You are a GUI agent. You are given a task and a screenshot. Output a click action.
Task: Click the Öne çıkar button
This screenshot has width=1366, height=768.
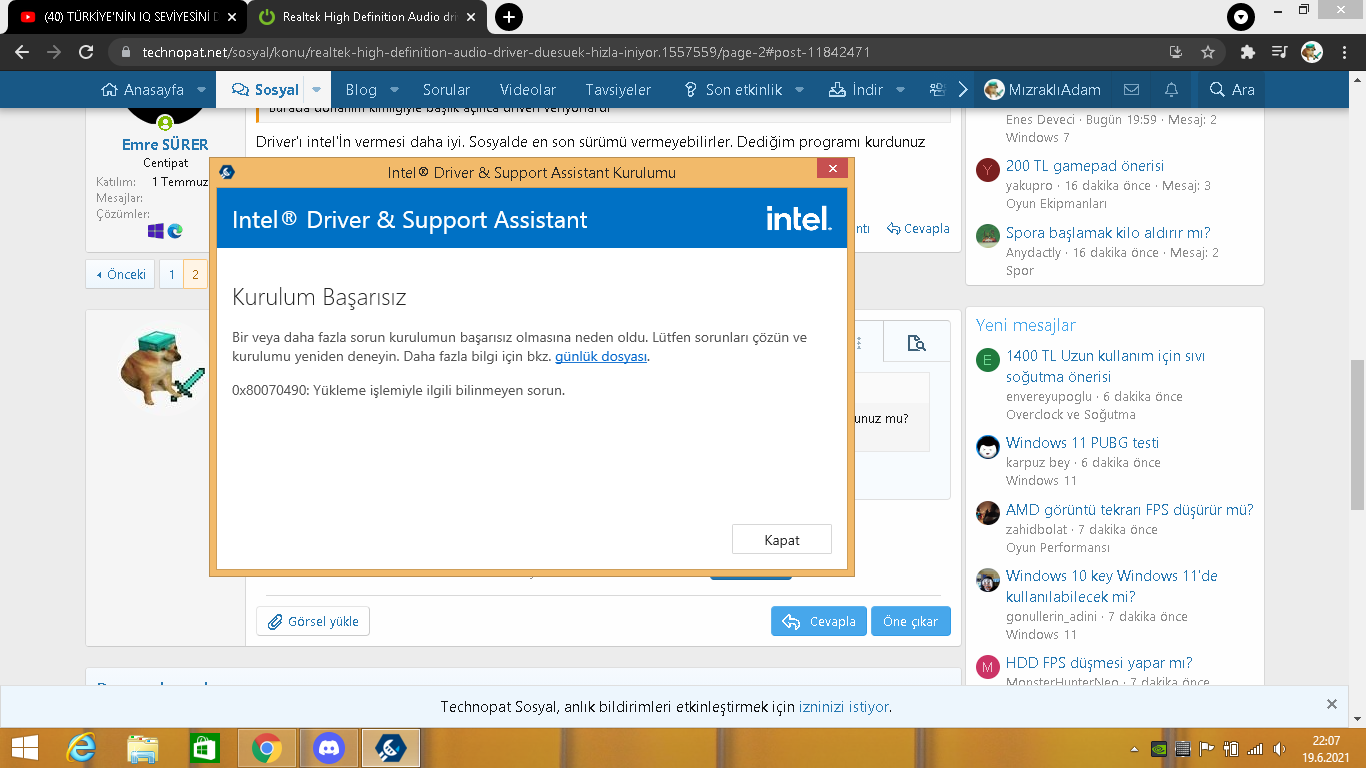(x=911, y=621)
